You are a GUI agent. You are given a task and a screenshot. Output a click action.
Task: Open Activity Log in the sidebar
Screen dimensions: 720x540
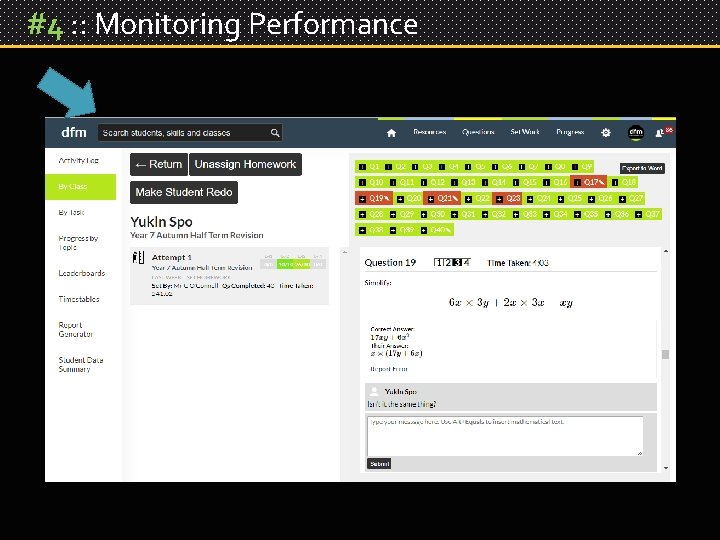point(79,160)
